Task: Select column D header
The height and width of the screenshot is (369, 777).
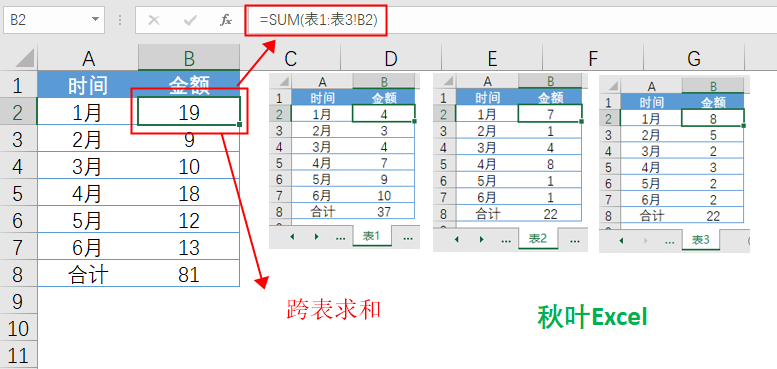Action: pos(391,58)
